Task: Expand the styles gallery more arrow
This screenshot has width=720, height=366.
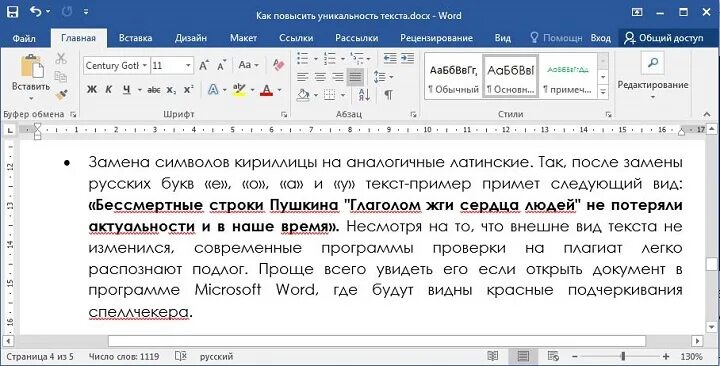Action: point(603,91)
